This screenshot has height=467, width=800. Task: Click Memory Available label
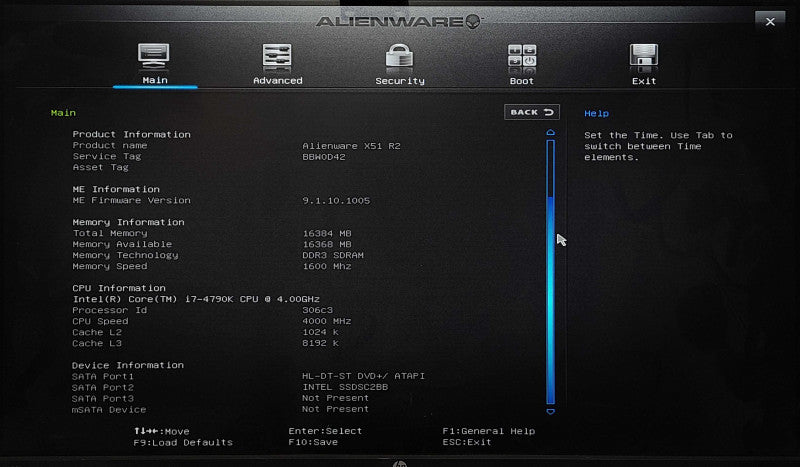coord(122,244)
